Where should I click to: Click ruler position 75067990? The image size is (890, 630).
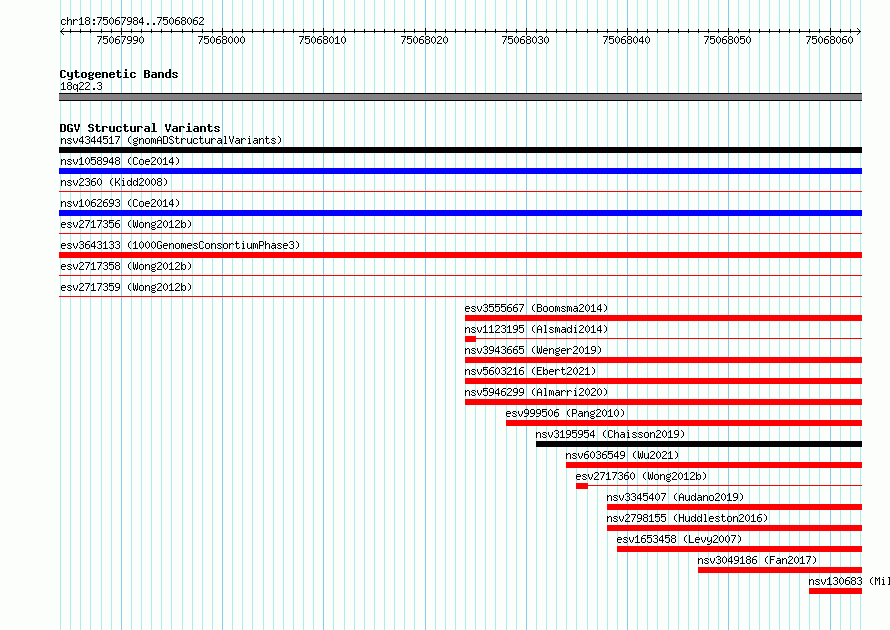tap(120, 40)
